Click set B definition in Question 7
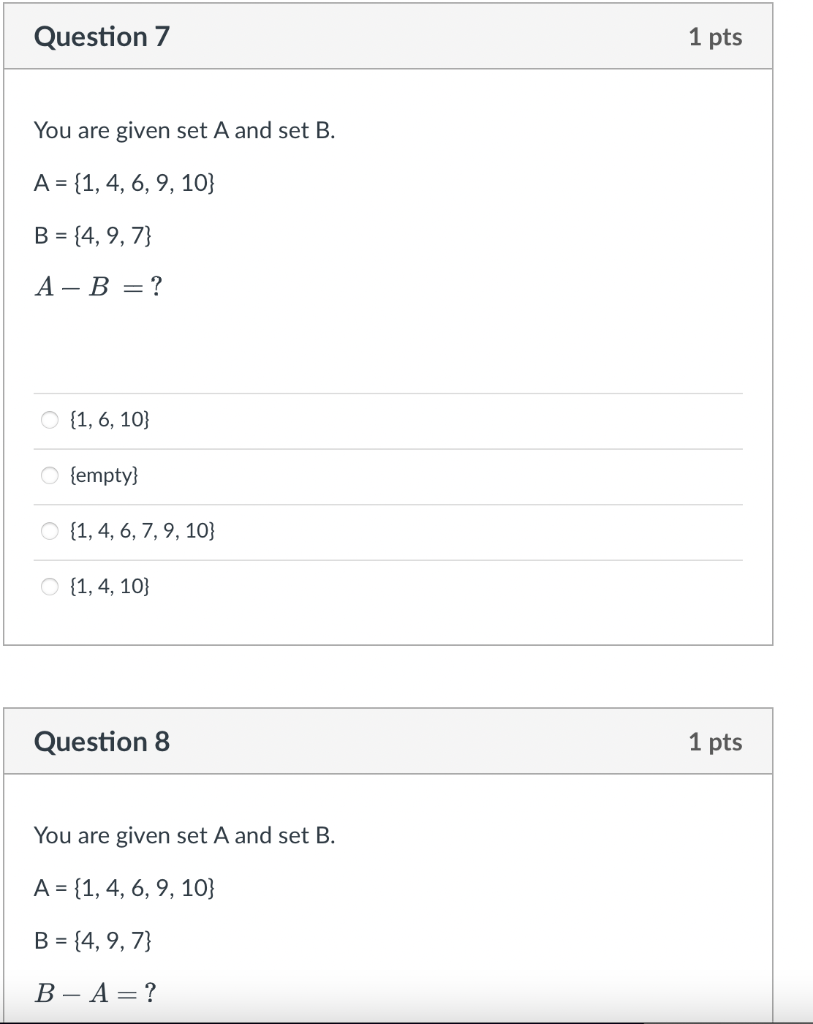The height and width of the screenshot is (1024, 813). (x=93, y=235)
